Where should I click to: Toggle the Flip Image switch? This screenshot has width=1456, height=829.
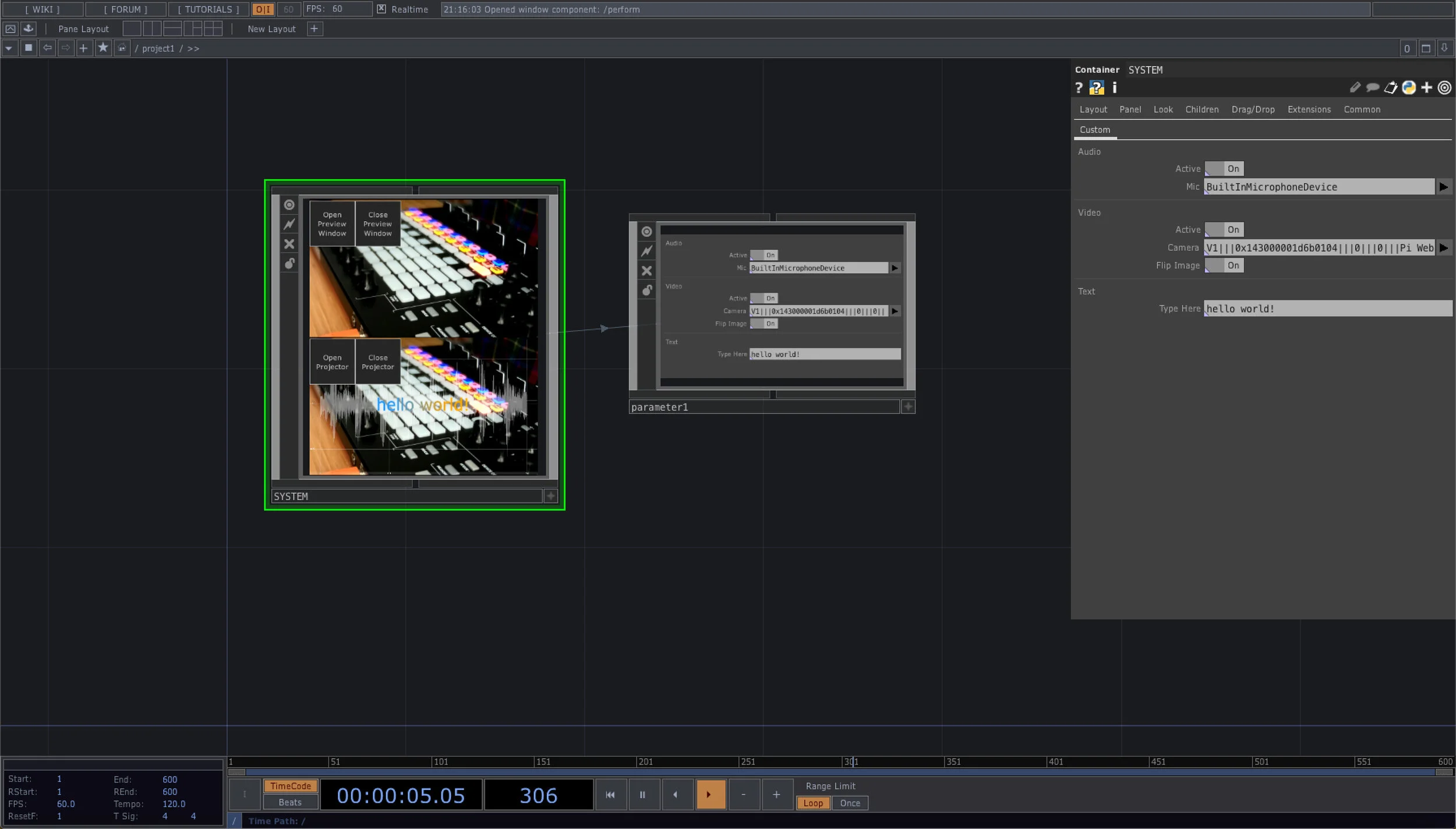click(1224, 265)
